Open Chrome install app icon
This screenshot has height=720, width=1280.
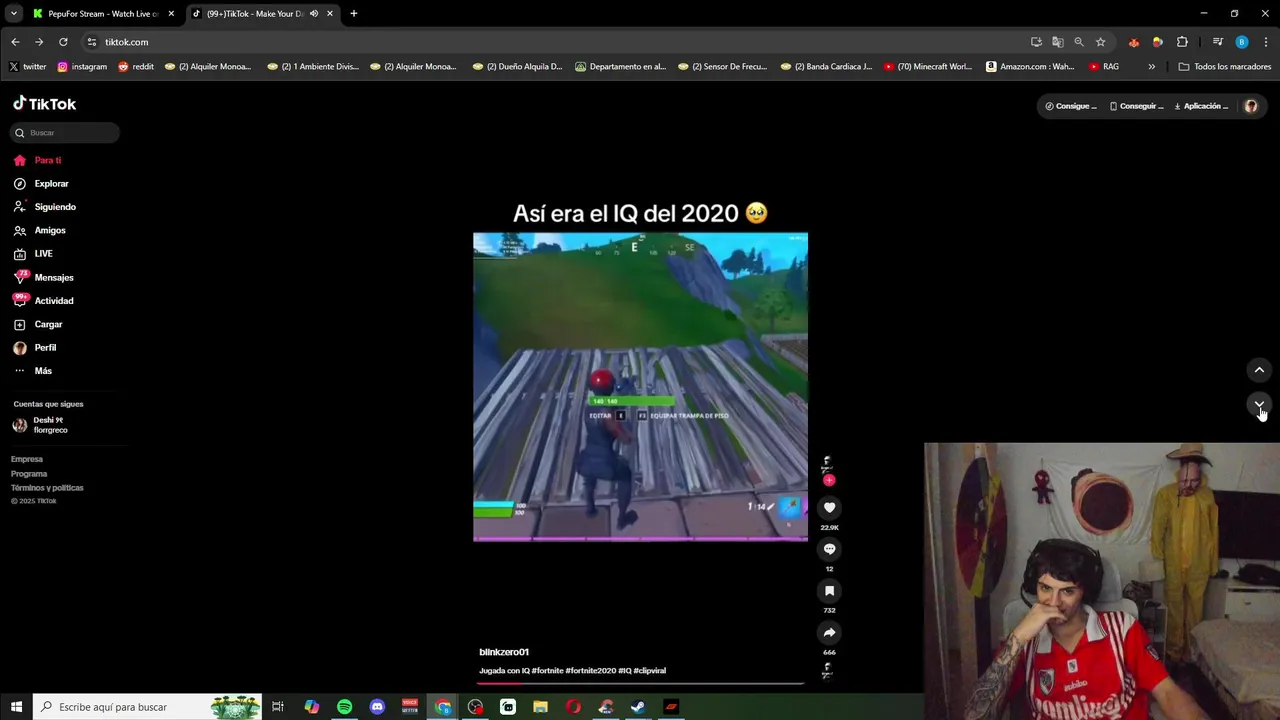1036,42
